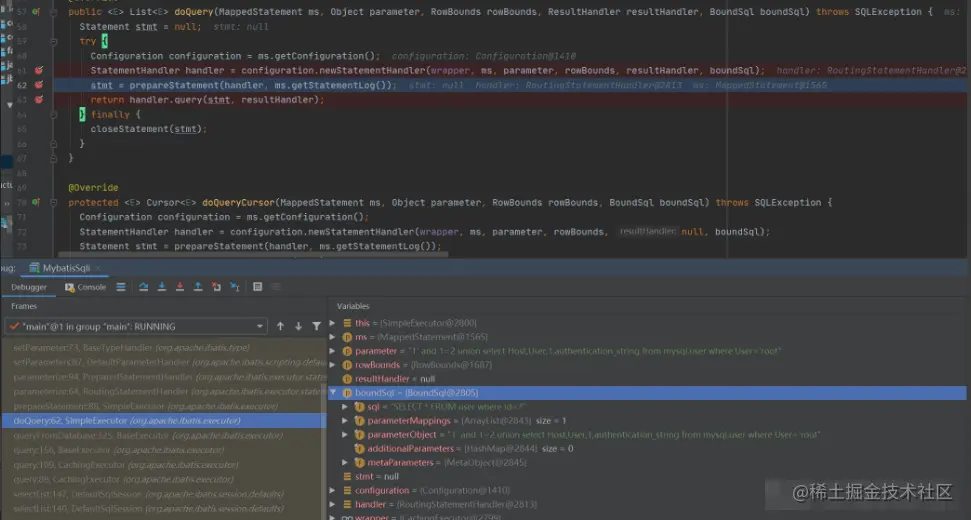This screenshot has width=971, height=520.
Task: Select frame query:89, CachingExecutor
Action: 163,480
